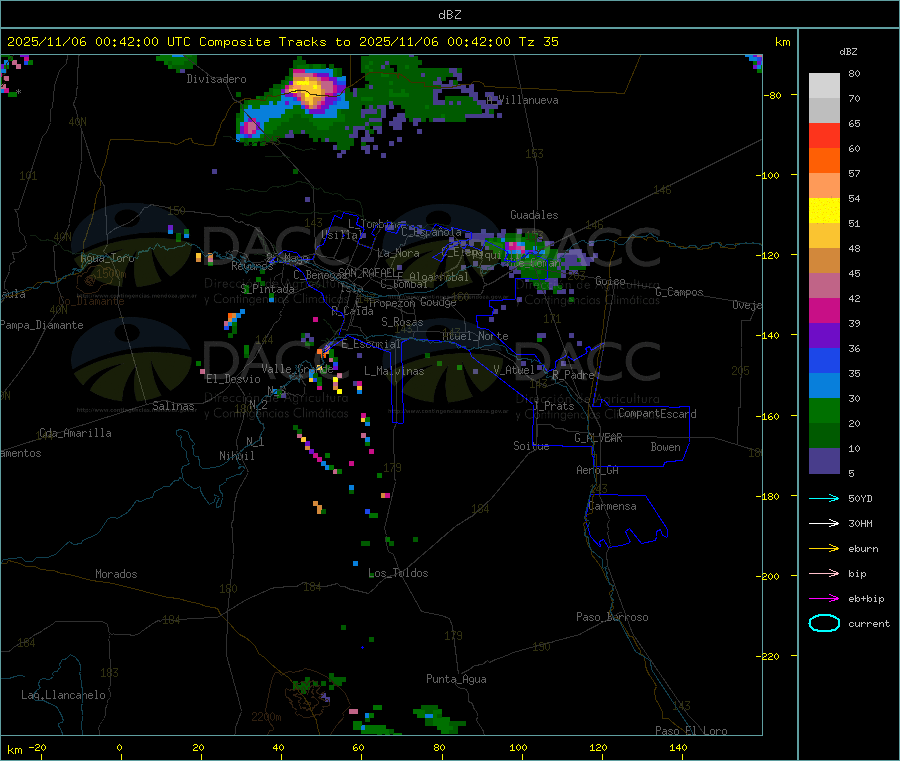Viewport: 900px width, 761px height.
Task: Pick the mauve swatch between 45 and 42 dBZ
Action: click(x=824, y=286)
